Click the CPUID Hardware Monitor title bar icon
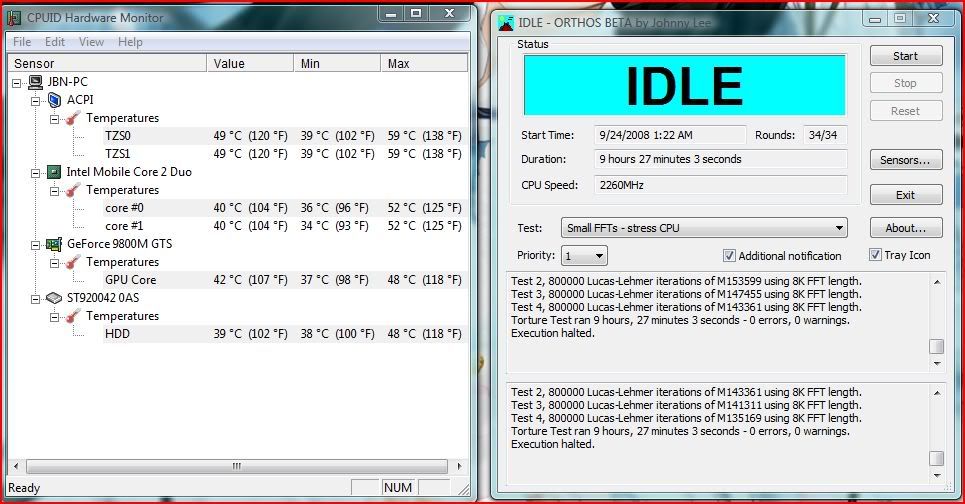This screenshot has height=504, width=965. point(14,18)
